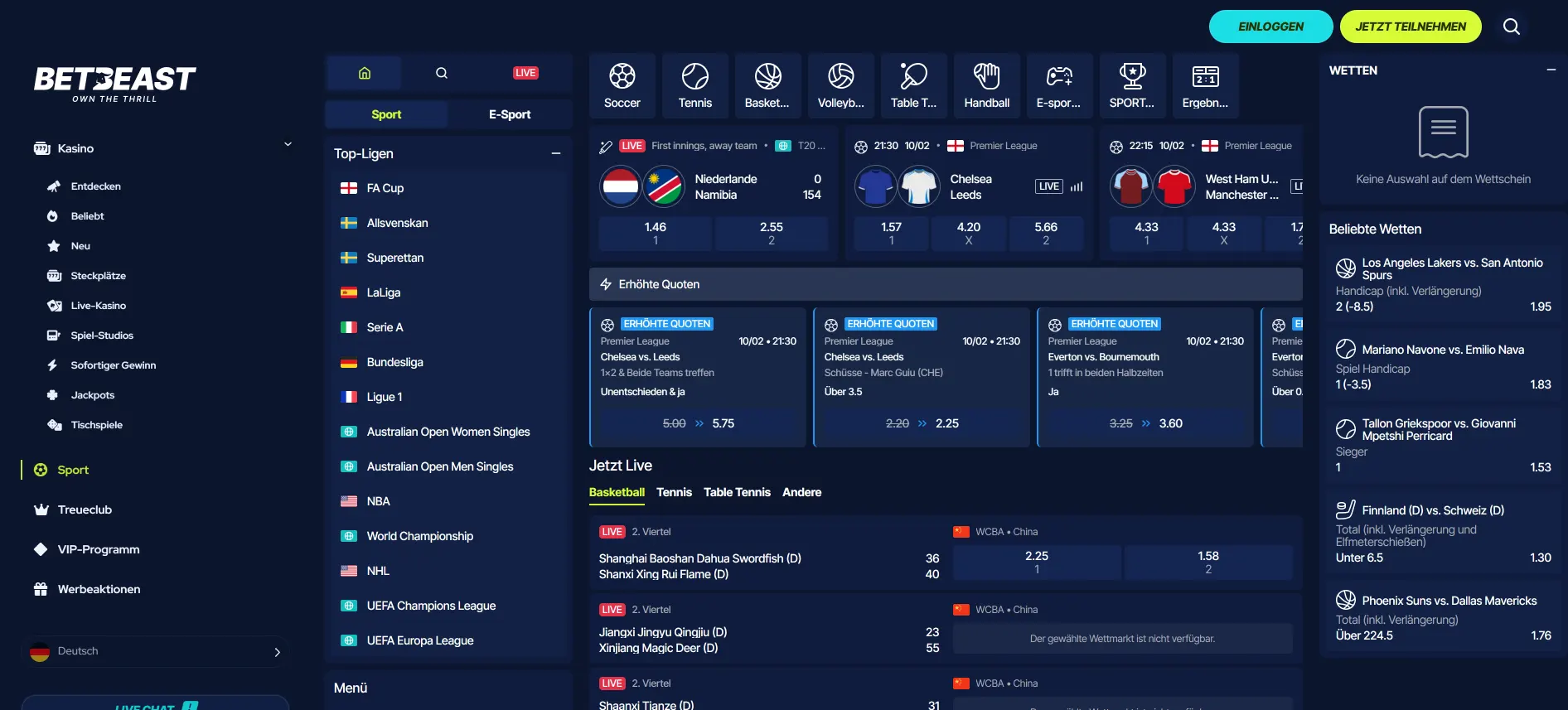Open the Table Tennis sport category
1568x710 pixels.
pyautogui.click(x=914, y=85)
